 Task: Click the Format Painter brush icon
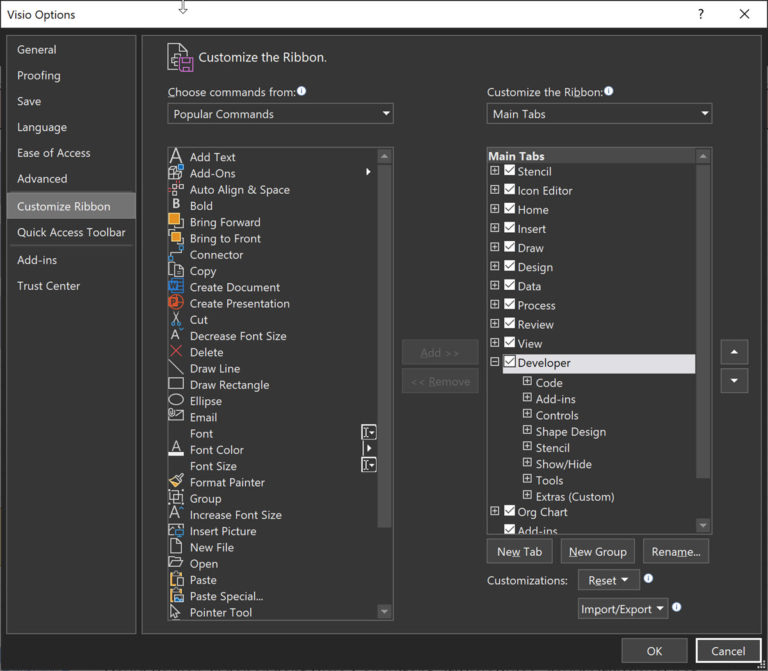pos(176,482)
